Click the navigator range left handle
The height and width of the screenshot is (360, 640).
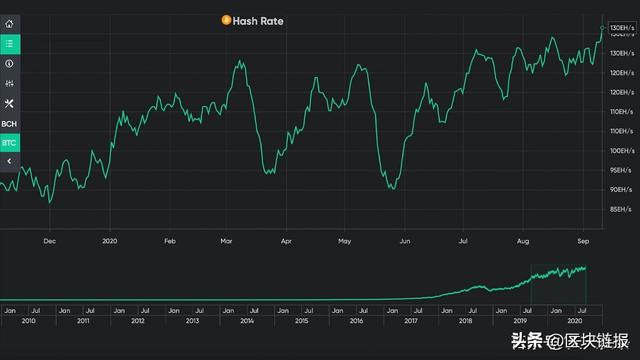(x=531, y=284)
